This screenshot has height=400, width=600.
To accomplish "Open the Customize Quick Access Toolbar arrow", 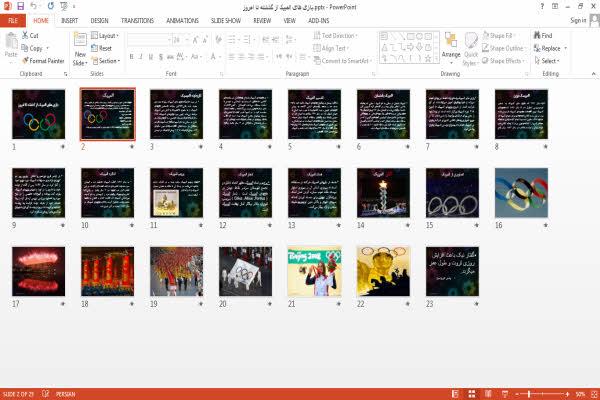I will (x=74, y=7).
